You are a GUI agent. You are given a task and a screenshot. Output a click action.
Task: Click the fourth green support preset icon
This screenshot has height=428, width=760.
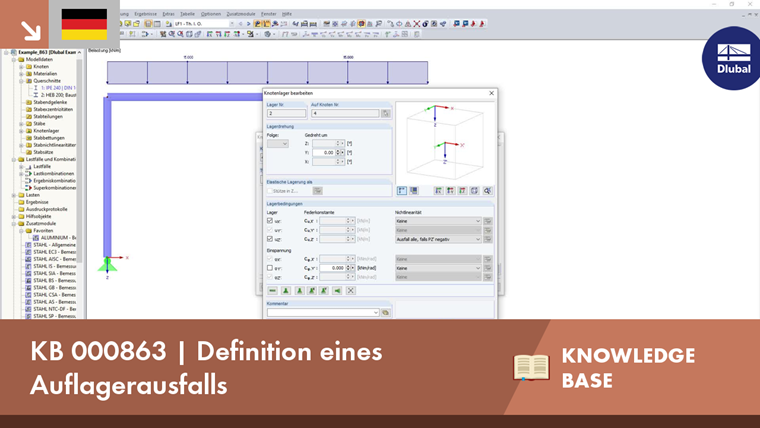point(324,291)
